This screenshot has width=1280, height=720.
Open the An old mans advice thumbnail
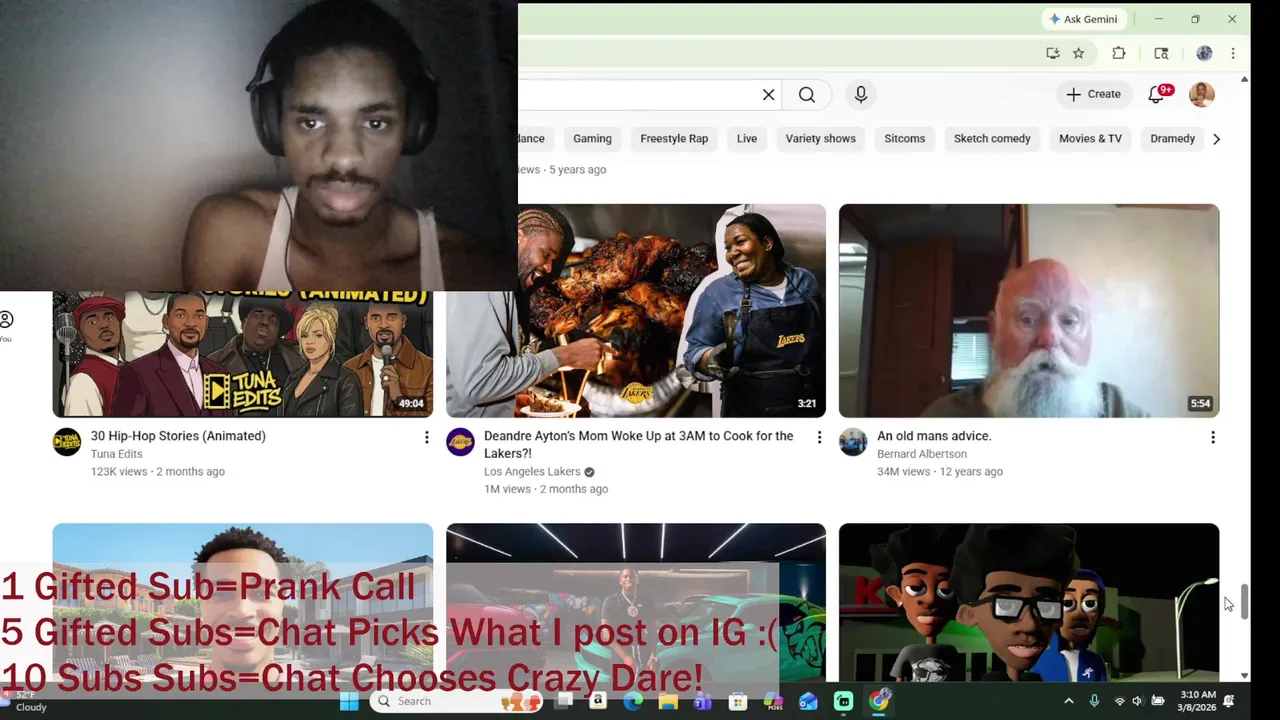(x=1029, y=310)
